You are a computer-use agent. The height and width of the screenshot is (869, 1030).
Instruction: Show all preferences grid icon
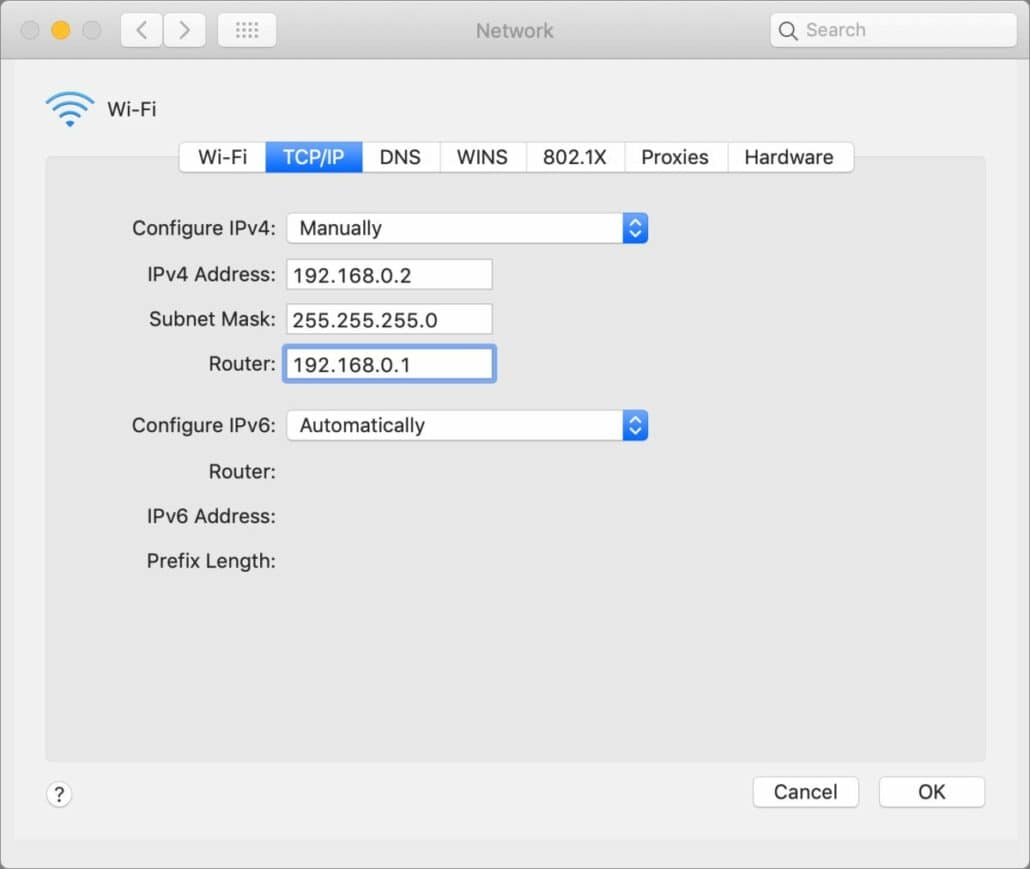(246, 30)
